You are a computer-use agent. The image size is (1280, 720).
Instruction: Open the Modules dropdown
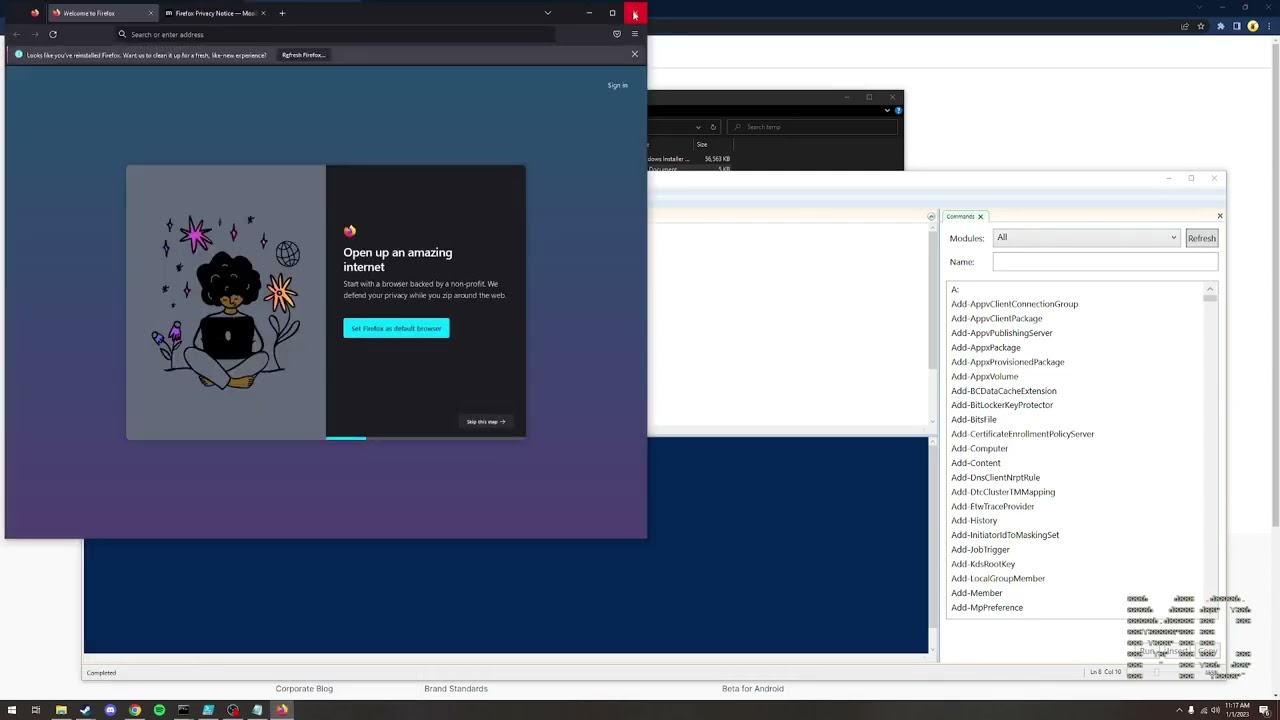tap(1087, 238)
